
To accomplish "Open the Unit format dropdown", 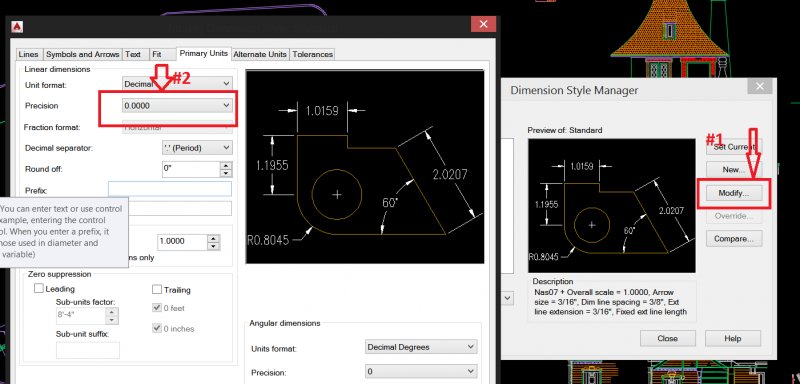I will pyautogui.click(x=178, y=84).
